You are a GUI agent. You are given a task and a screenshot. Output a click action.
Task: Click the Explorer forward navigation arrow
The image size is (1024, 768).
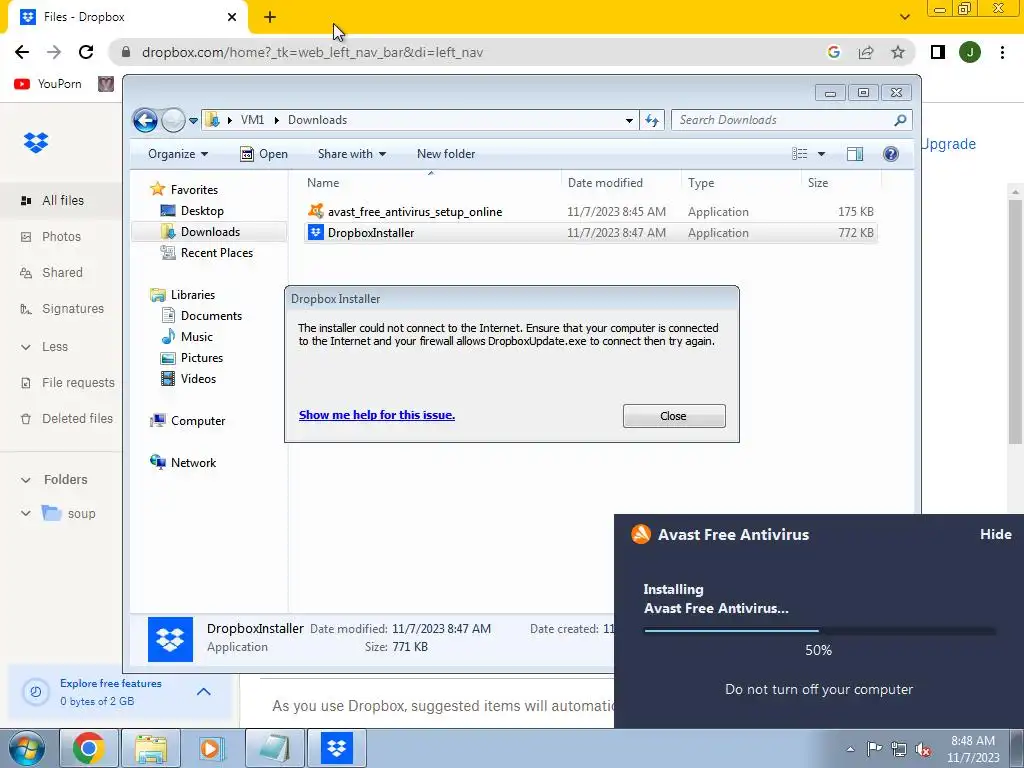pos(173,120)
